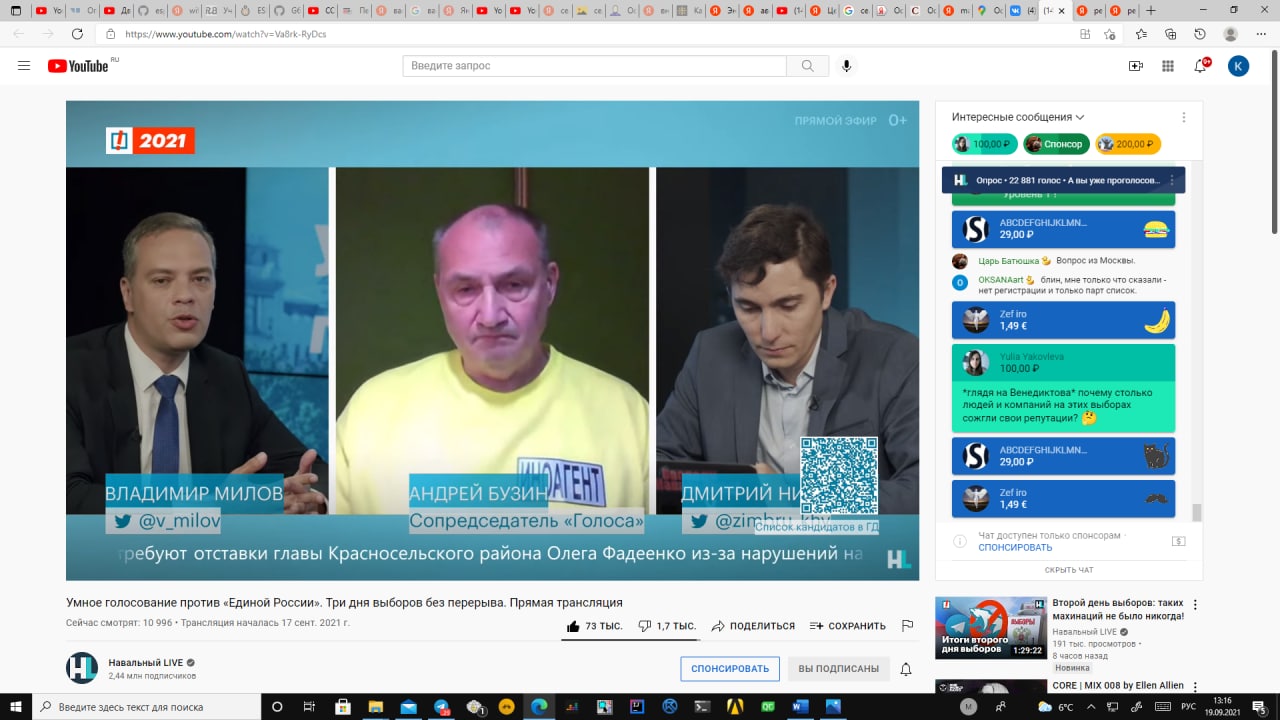Open Windows Start menu
The image size is (1280, 720).
tap(16, 706)
